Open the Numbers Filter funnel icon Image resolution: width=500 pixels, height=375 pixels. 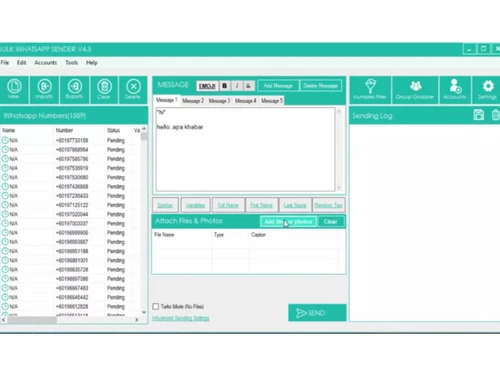tap(370, 89)
